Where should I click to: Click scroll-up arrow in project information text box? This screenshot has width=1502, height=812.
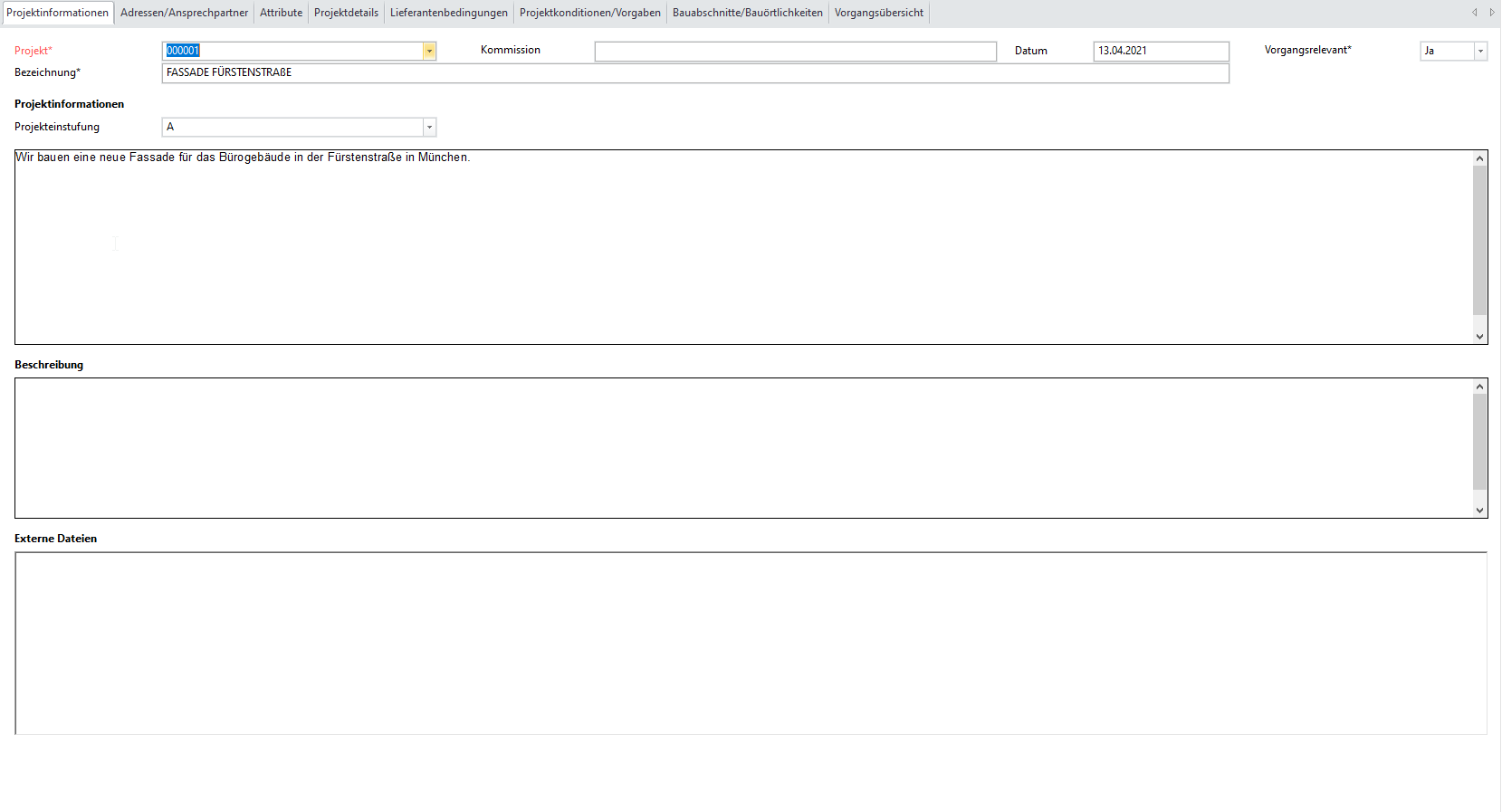coord(1480,158)
